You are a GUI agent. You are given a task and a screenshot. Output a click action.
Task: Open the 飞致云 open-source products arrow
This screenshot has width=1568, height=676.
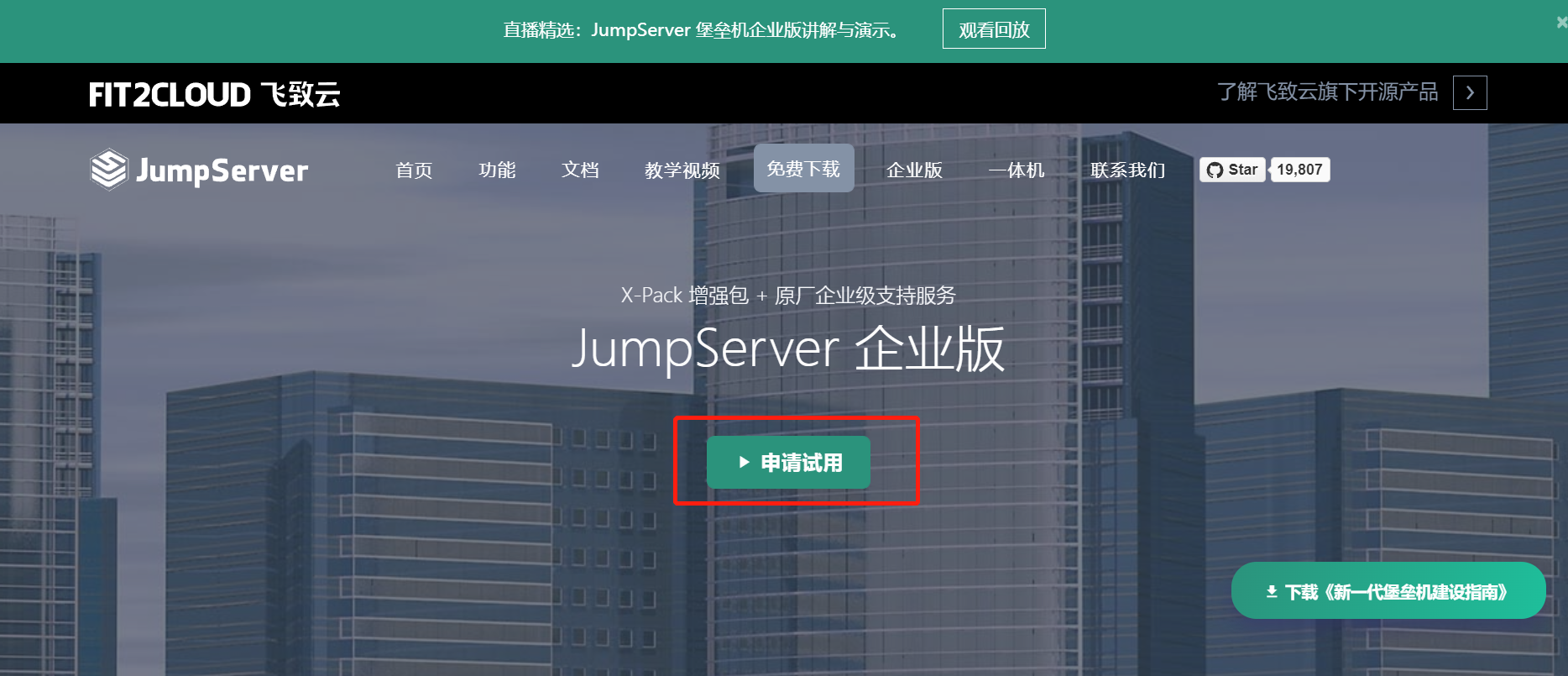1470,92
